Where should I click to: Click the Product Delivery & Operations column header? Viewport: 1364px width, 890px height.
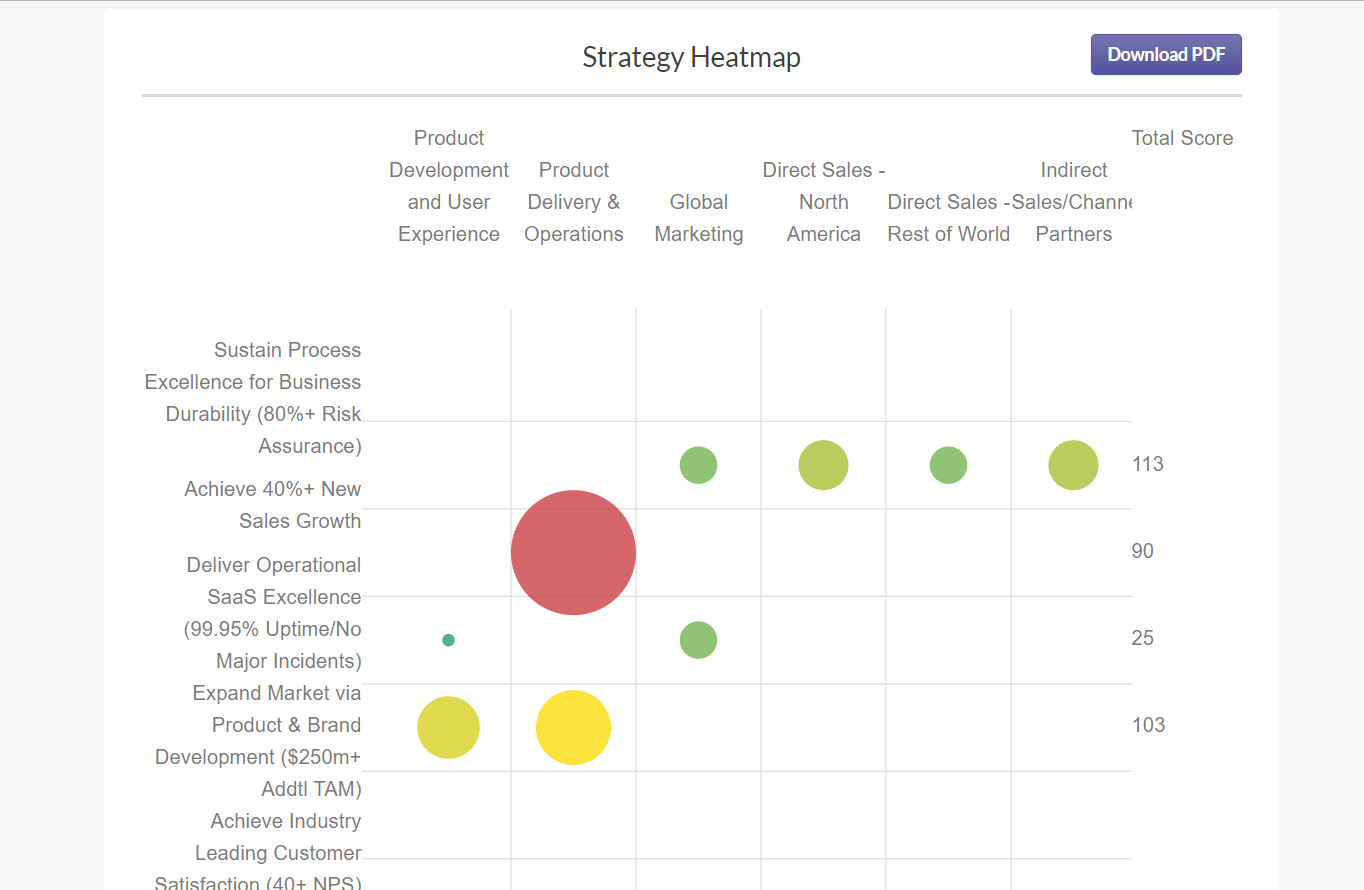click(x=573, y=201)
